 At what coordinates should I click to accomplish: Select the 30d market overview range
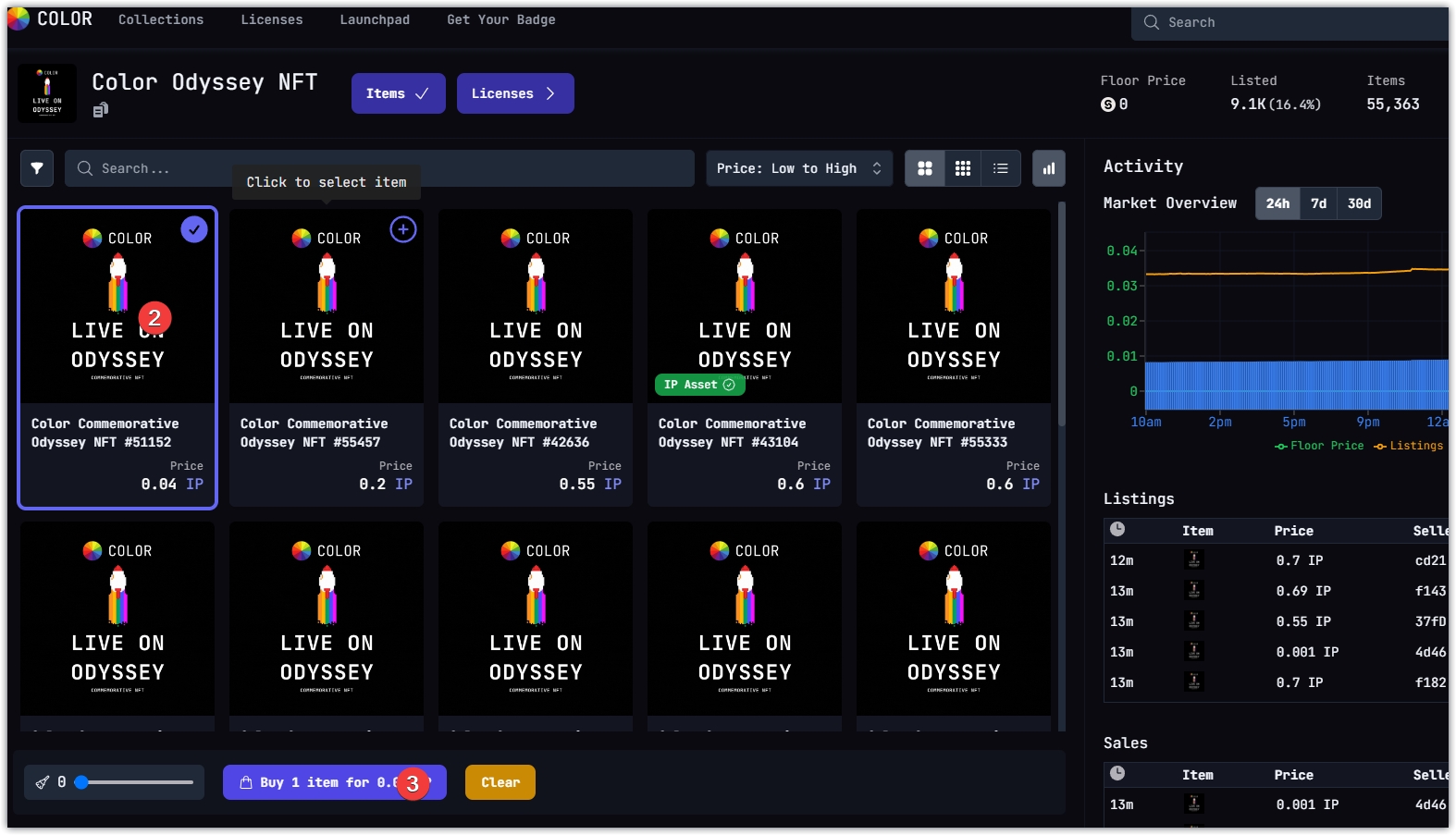pos(1359,203)
